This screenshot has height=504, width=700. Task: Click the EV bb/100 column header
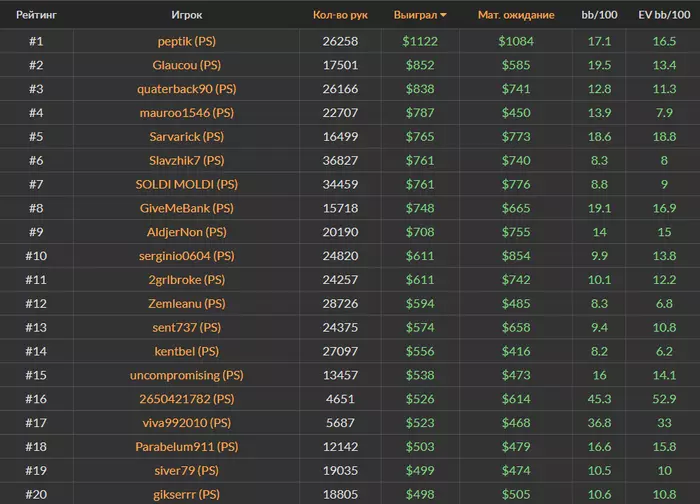[x=664, y=15]
